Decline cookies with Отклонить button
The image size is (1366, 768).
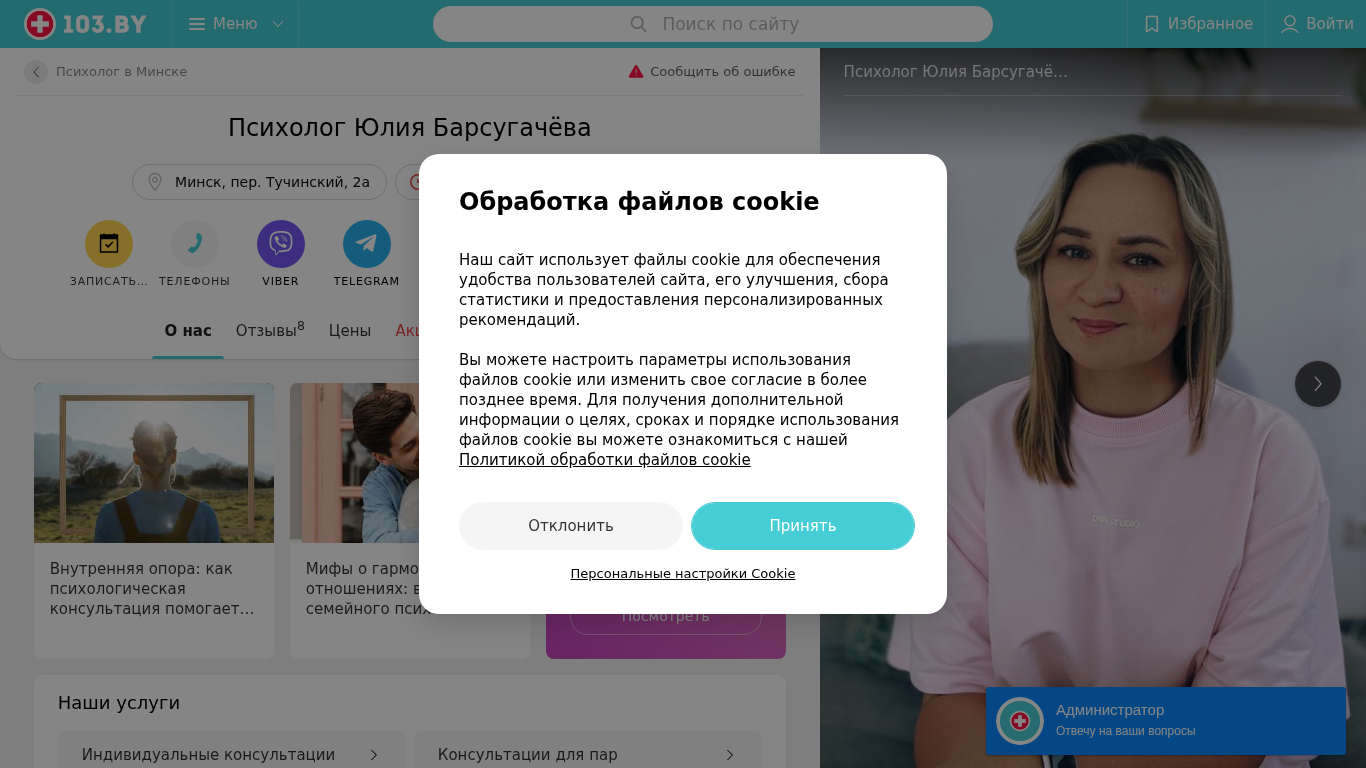click(571, 526)
